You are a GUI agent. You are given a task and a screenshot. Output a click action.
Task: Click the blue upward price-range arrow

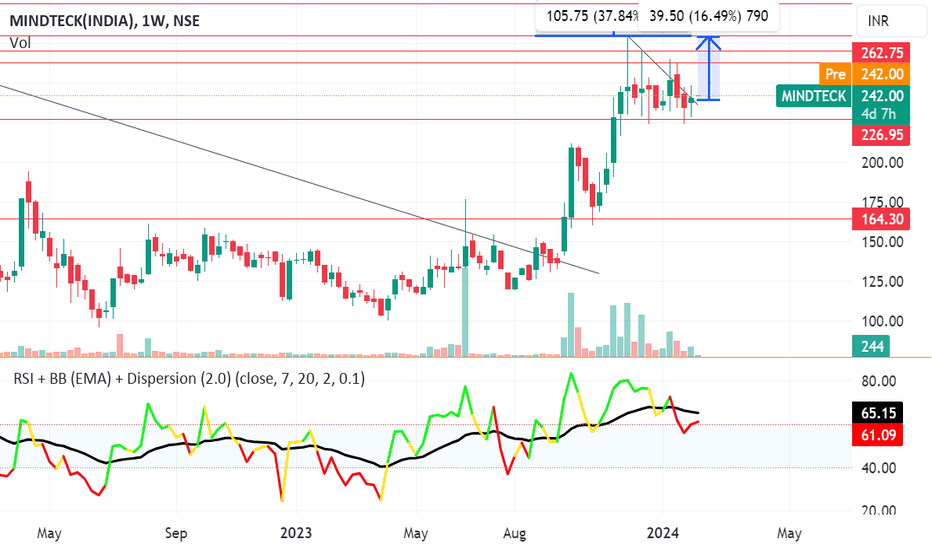coord(709,68)
